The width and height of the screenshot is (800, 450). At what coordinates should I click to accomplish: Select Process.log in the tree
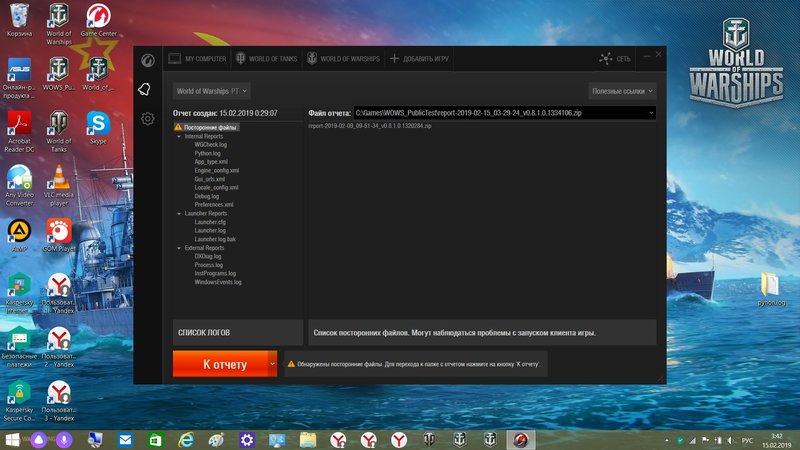pyautogui.click(x=208, y=265)
